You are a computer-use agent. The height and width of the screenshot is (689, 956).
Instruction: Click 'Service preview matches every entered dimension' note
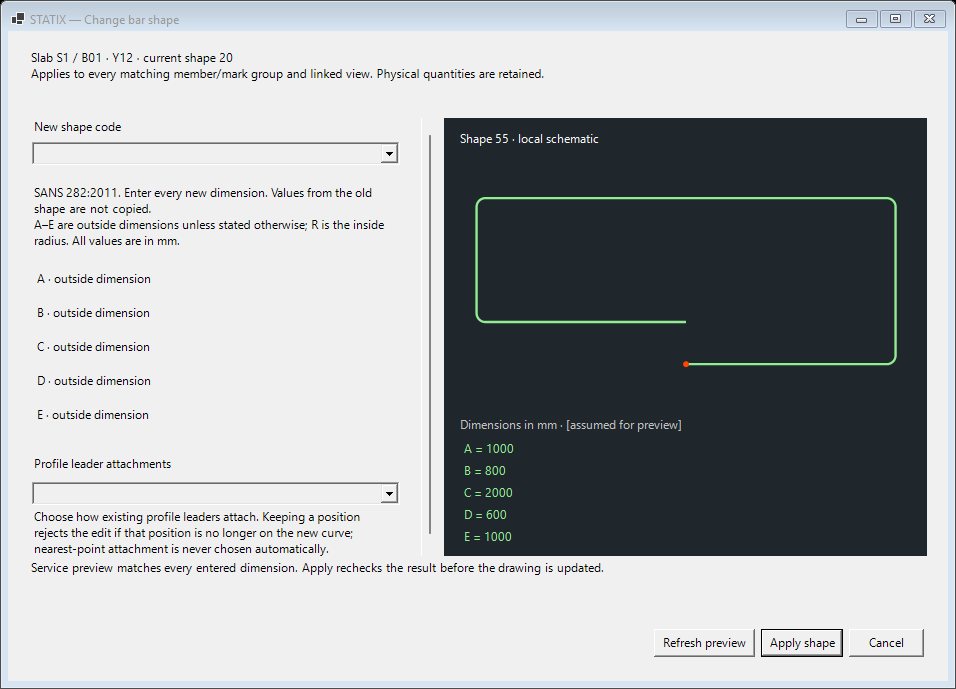point(163,568)
